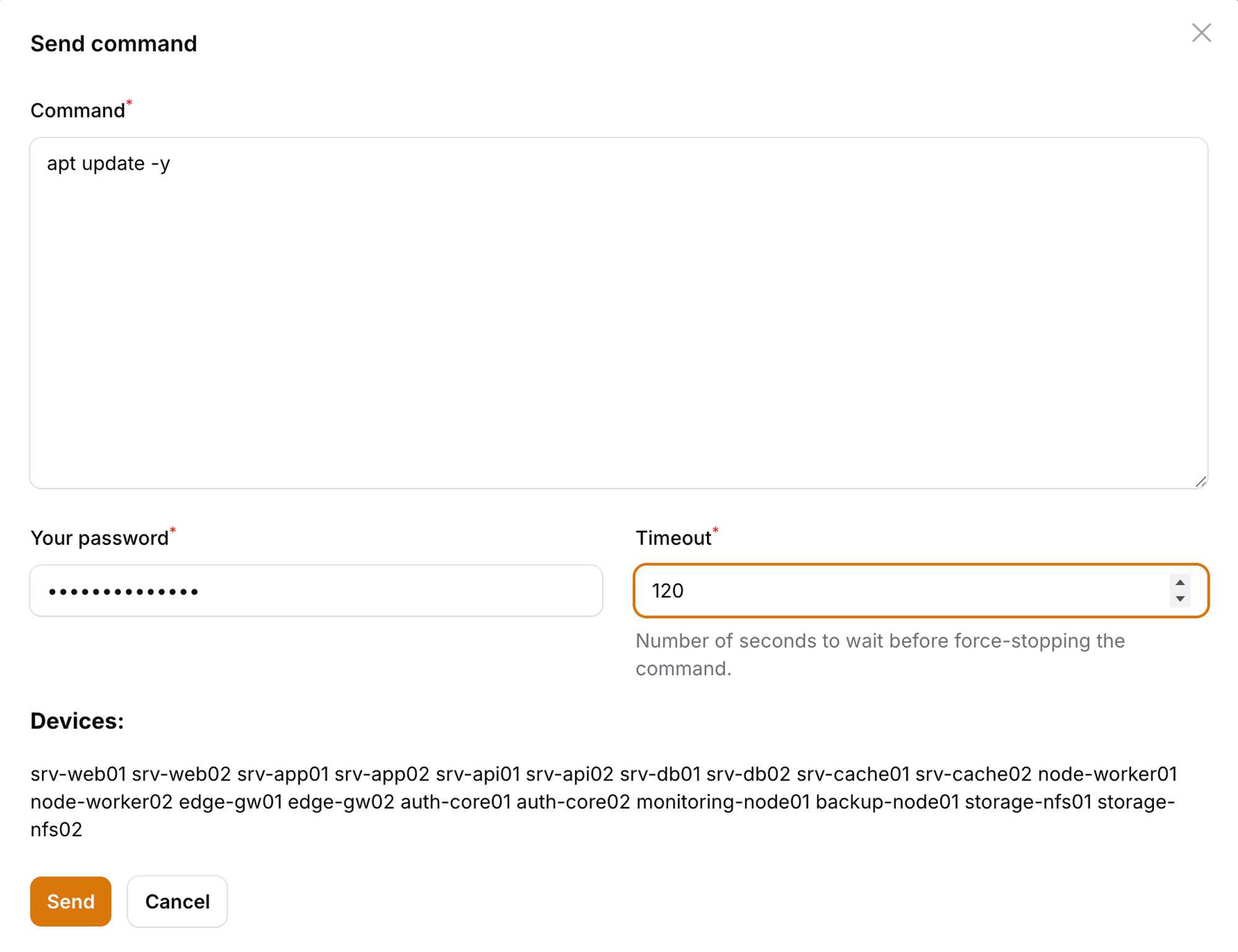Click the monitoring-node01 device name

pyautogui.click(x=722, y=802)
